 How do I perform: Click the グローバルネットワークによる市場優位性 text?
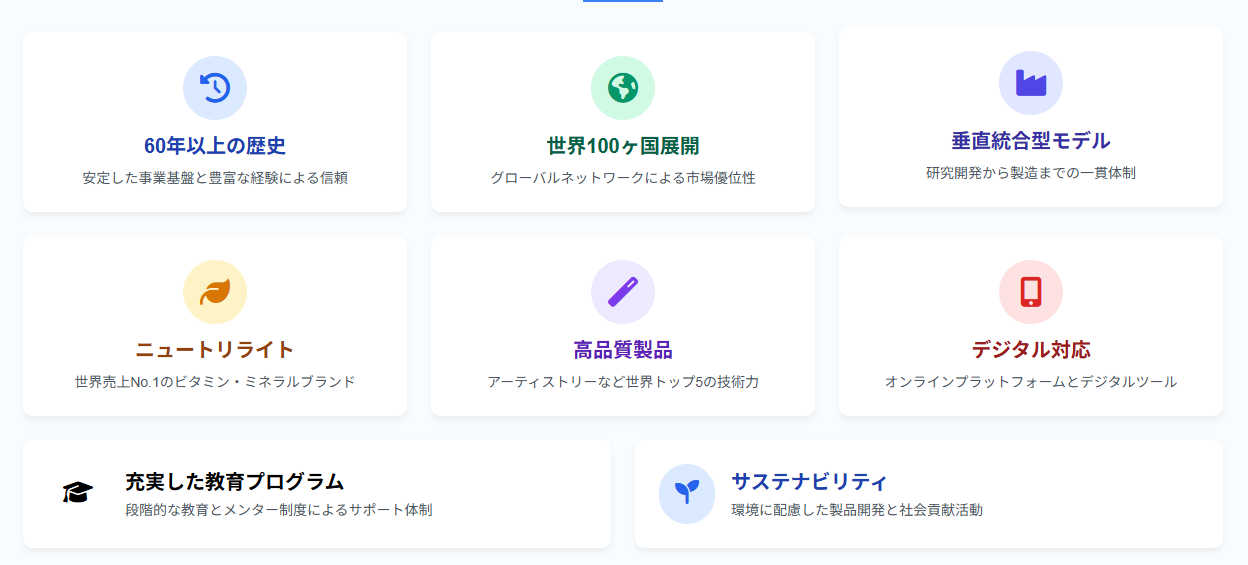623,178
